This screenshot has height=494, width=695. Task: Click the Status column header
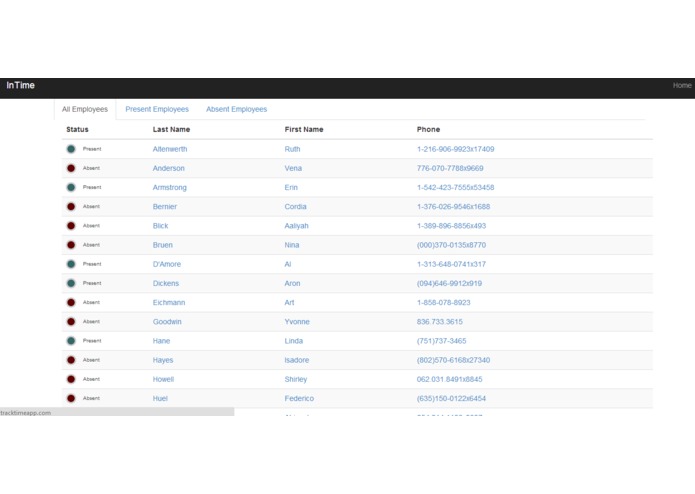point(77,129)
